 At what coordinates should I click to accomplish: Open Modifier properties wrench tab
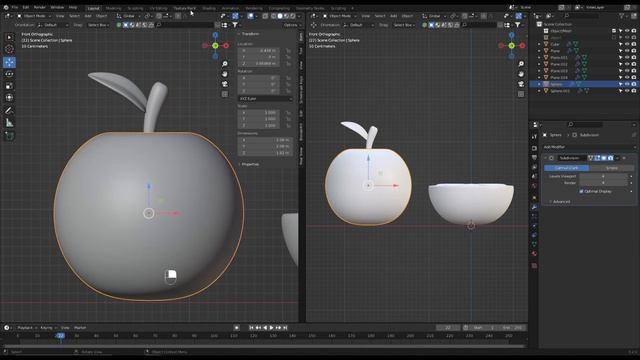click(x=534, y=207)
